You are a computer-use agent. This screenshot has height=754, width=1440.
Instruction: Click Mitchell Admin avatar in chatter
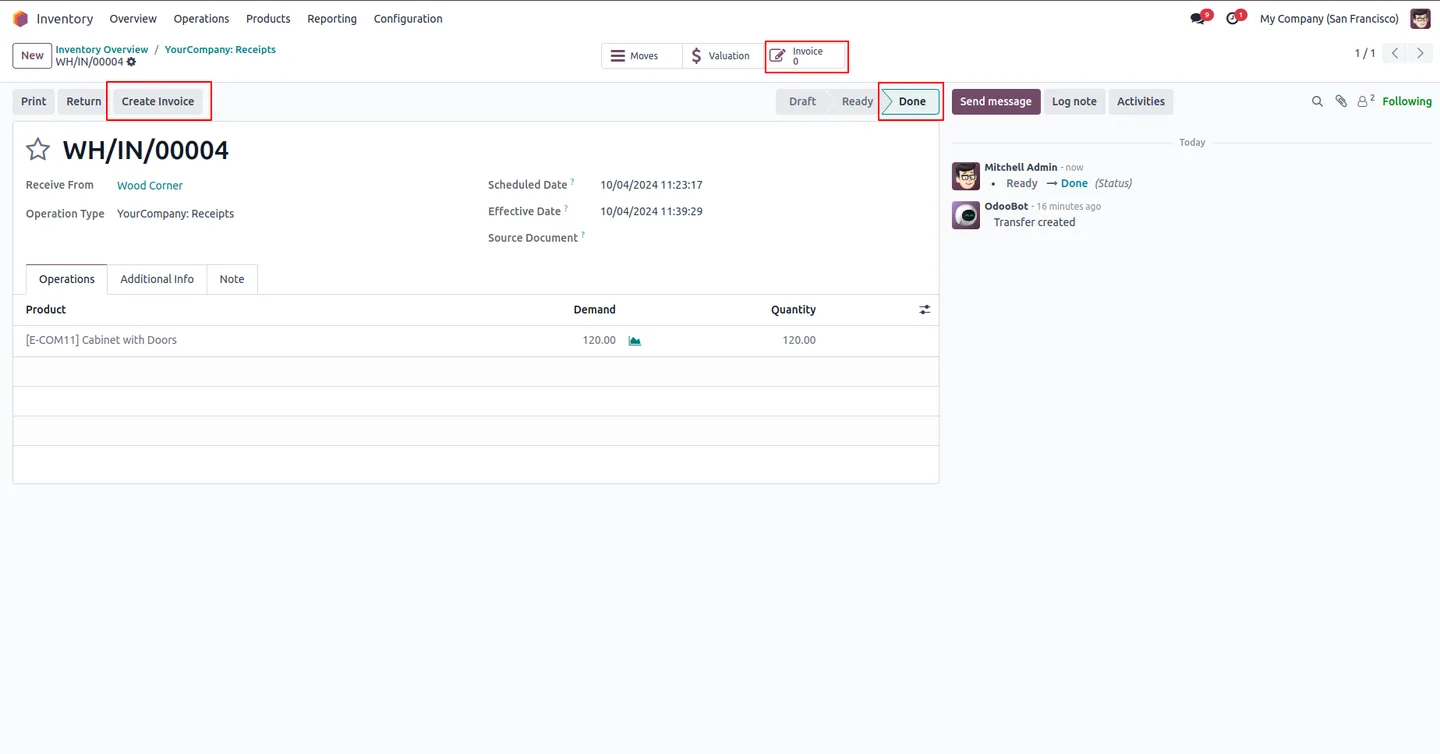coord(966,176)
